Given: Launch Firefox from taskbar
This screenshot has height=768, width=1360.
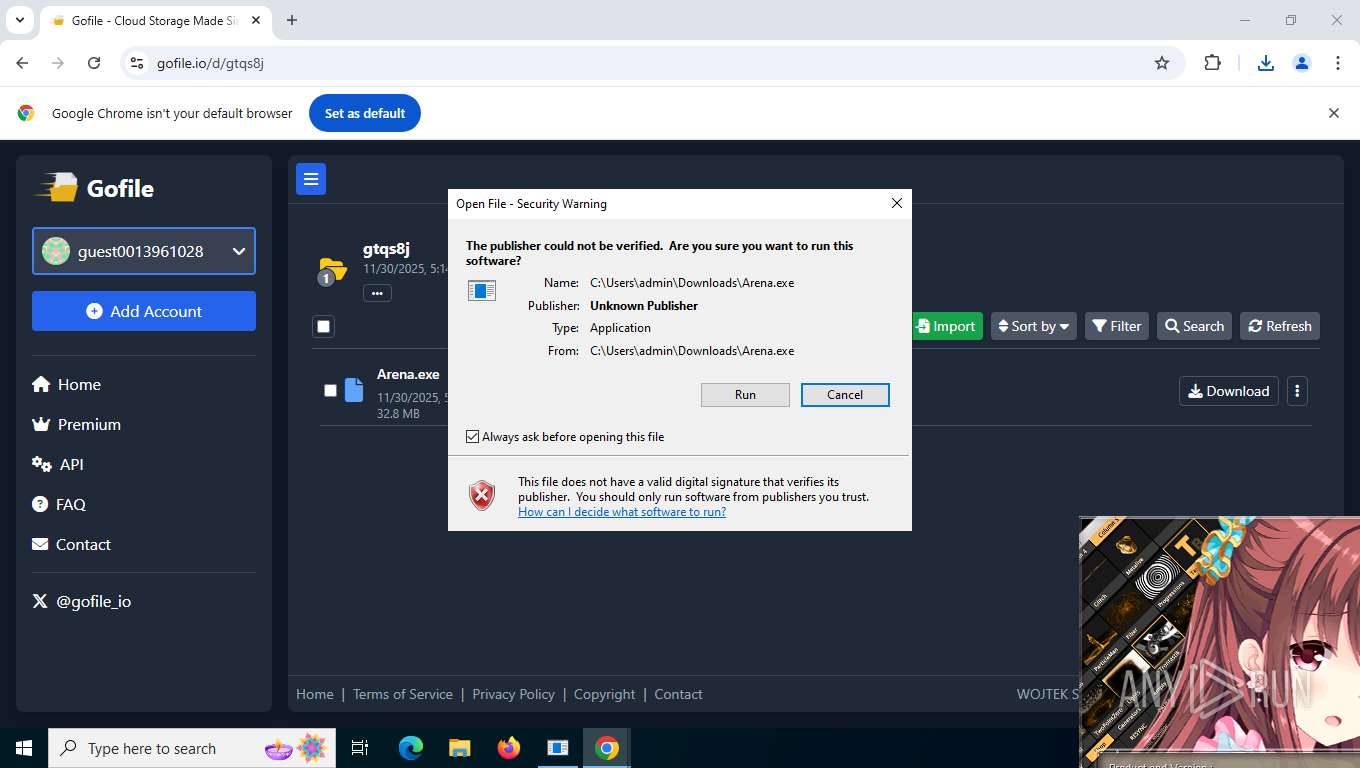Looking at the screenshot, I should point(509,748).
